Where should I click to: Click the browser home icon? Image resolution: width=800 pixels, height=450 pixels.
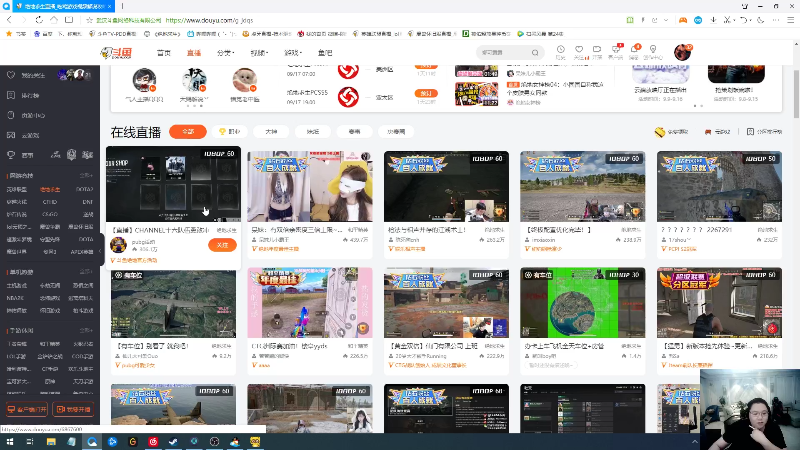click(x=54, y=20)
